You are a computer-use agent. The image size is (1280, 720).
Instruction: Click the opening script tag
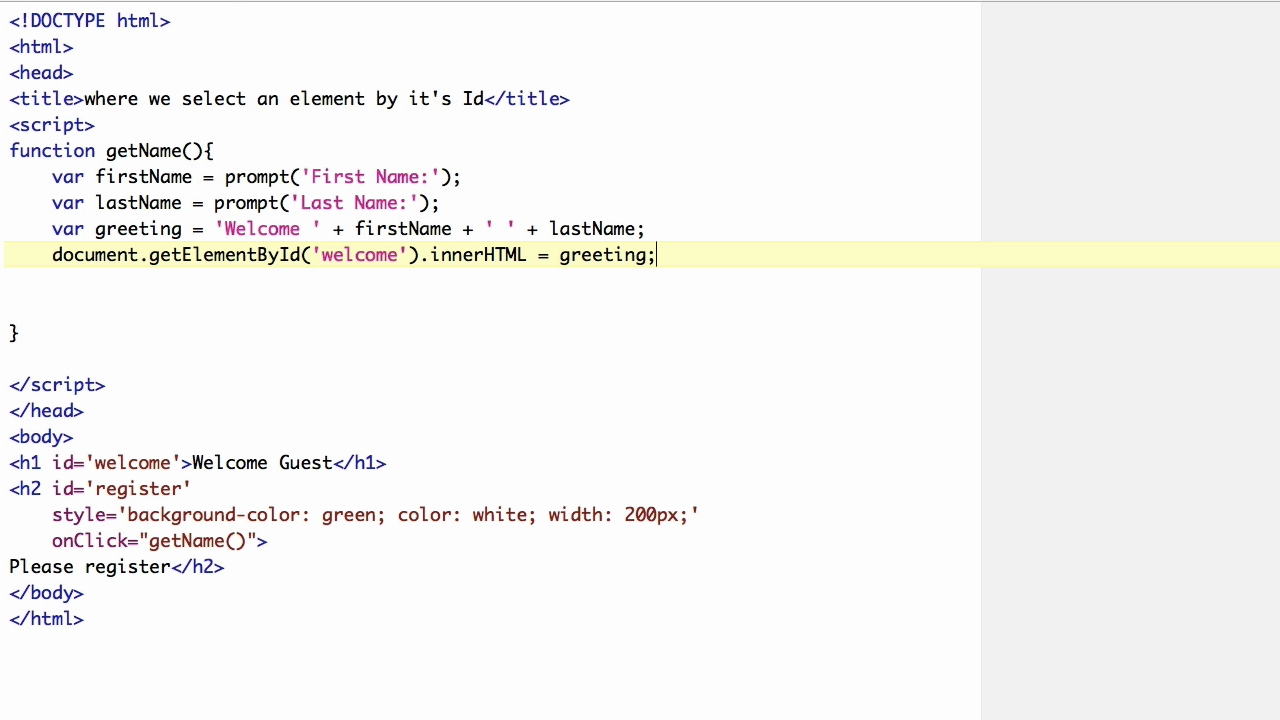[x=52, y=125]
